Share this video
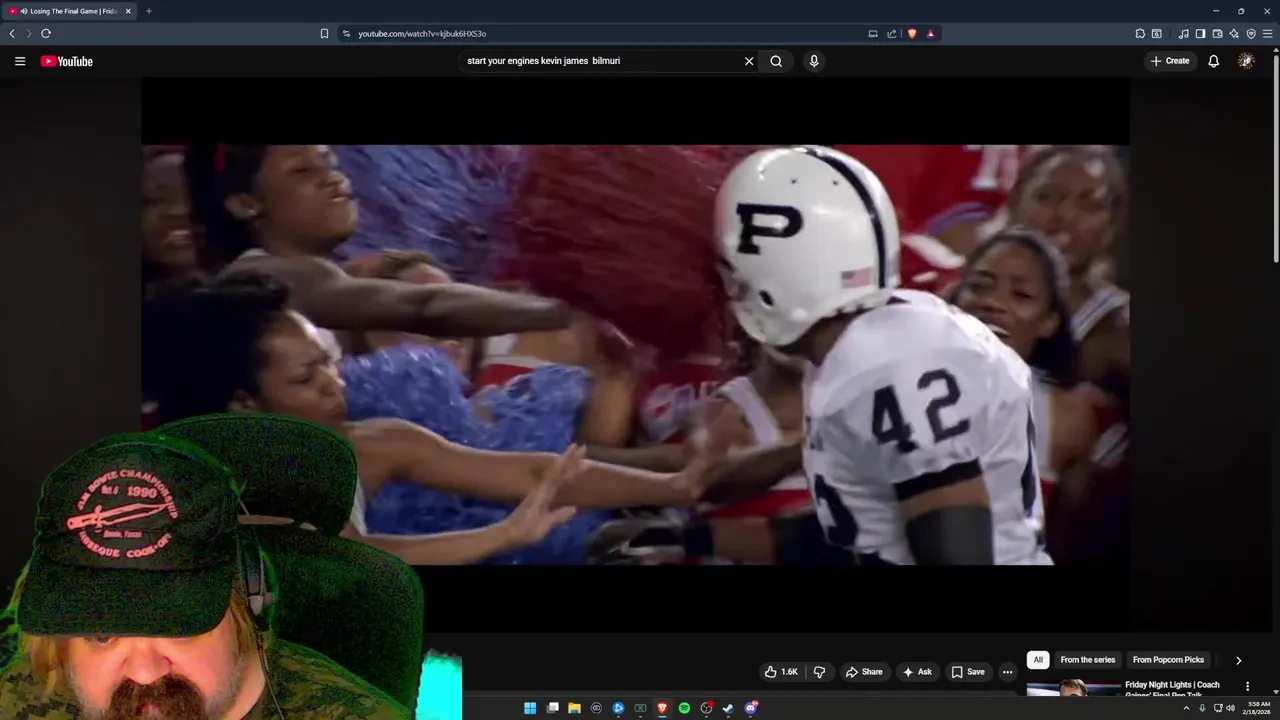 [x=864, y=672]
